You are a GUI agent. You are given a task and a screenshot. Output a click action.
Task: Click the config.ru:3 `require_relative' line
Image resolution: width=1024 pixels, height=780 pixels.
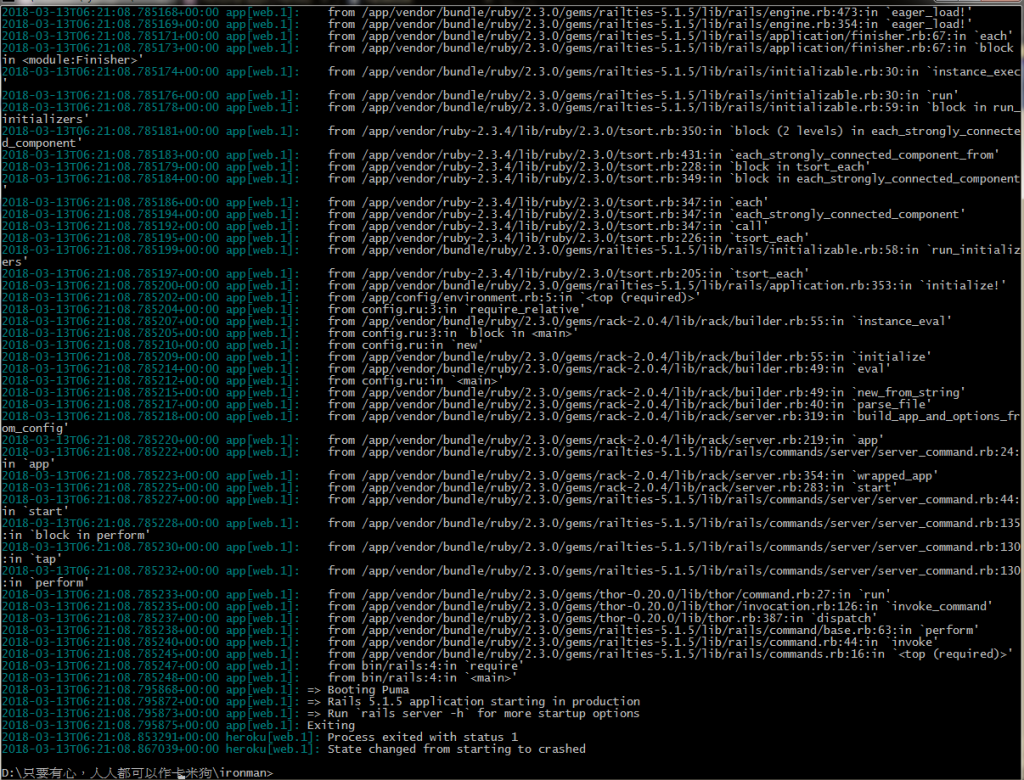tap(456, 309)
